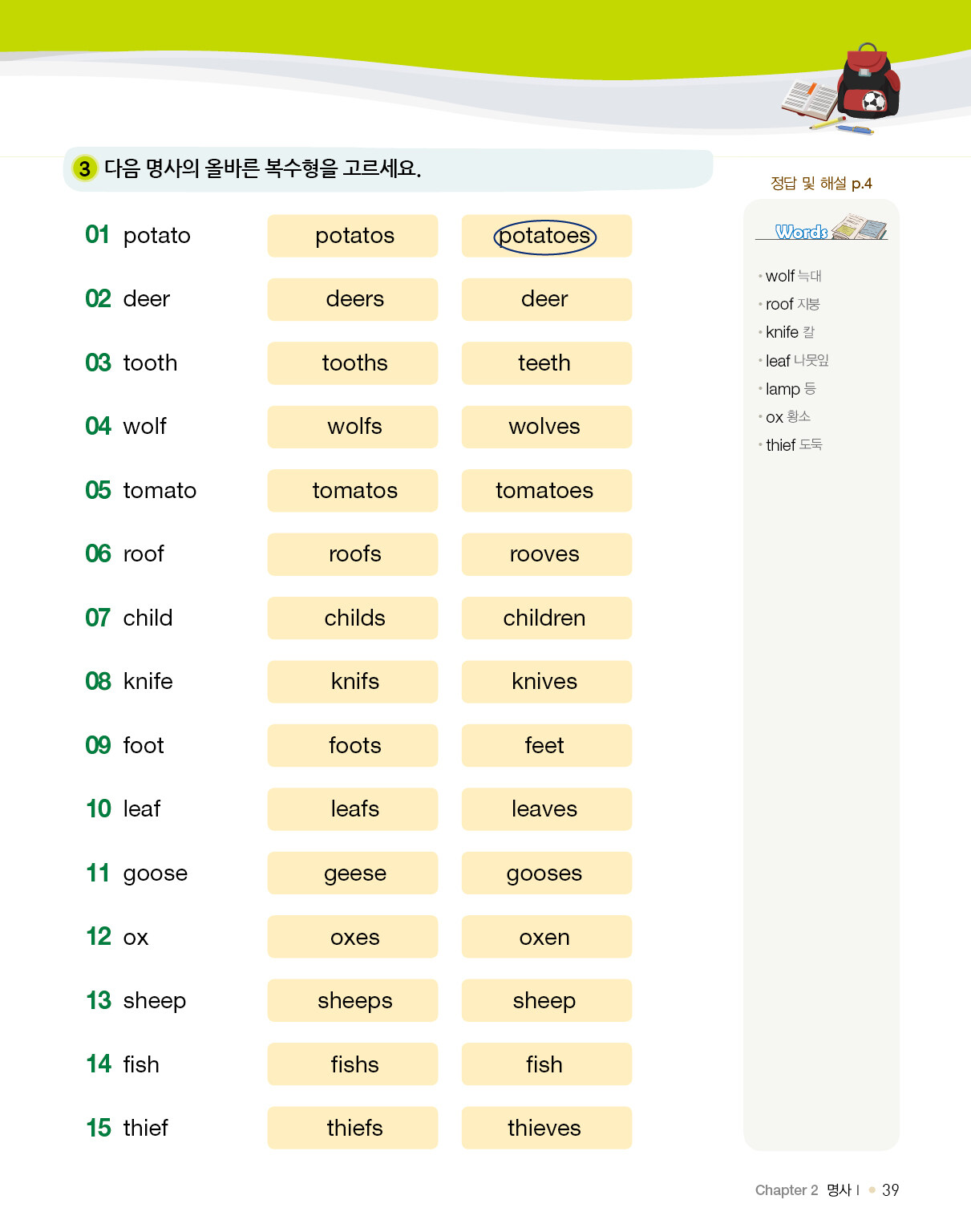
Task: Choose 'geese' as plural of goose
Action: click(x=354, y=873)
